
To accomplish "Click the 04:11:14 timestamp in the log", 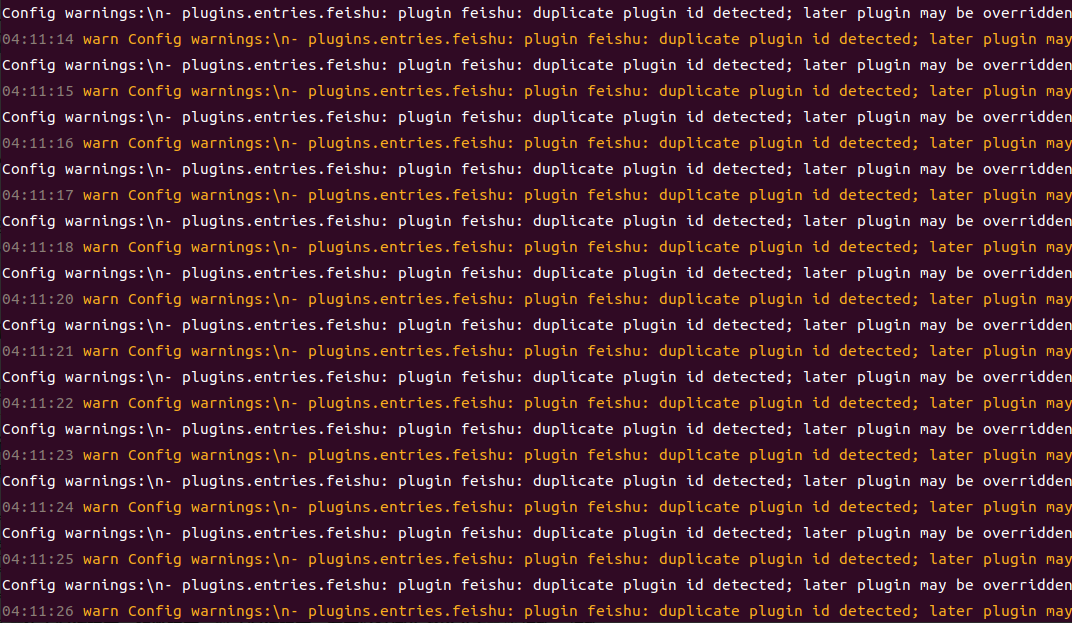I will click(38, 39).
